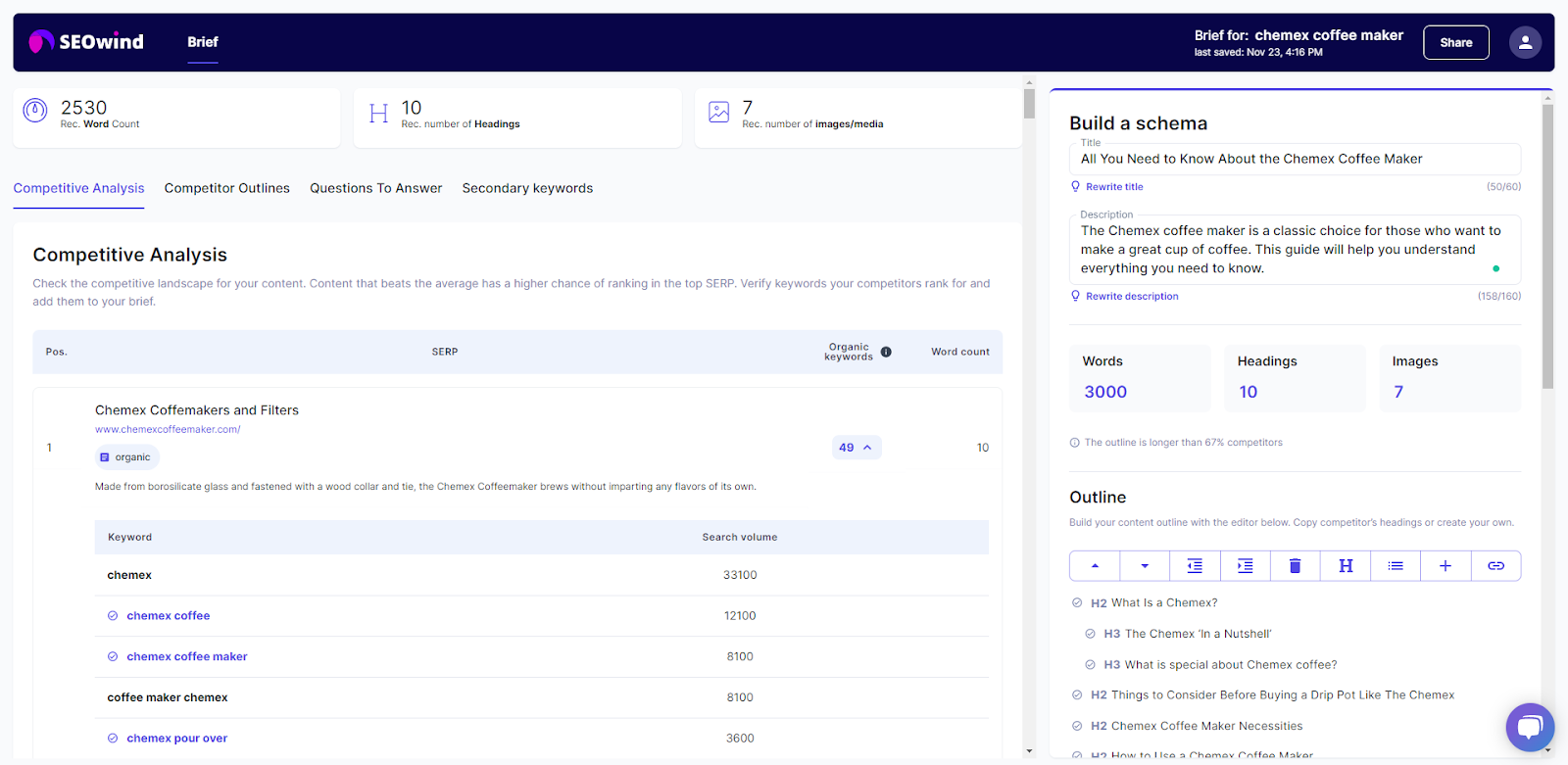Click the Headings value 10 in schema

point(1248,392)
